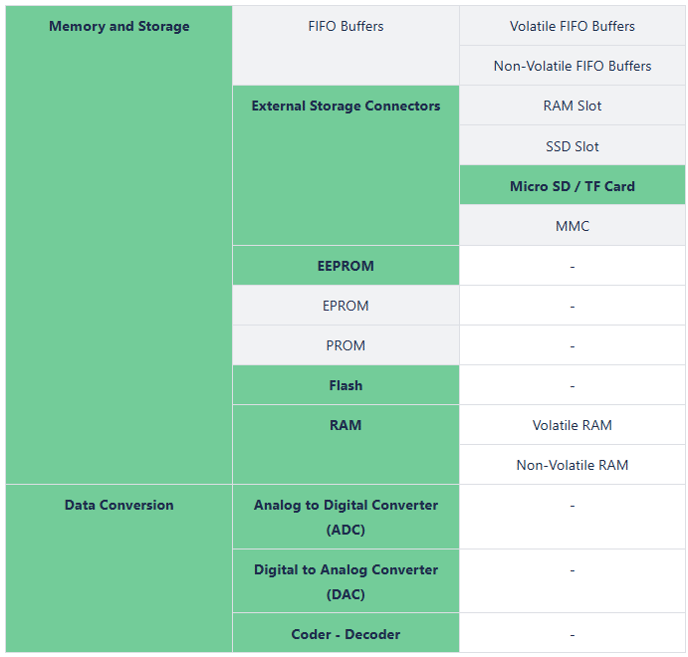The width and height of the screenshot is (688, 657).
Task: Click the EPROM cell
Action: (345, 306)
